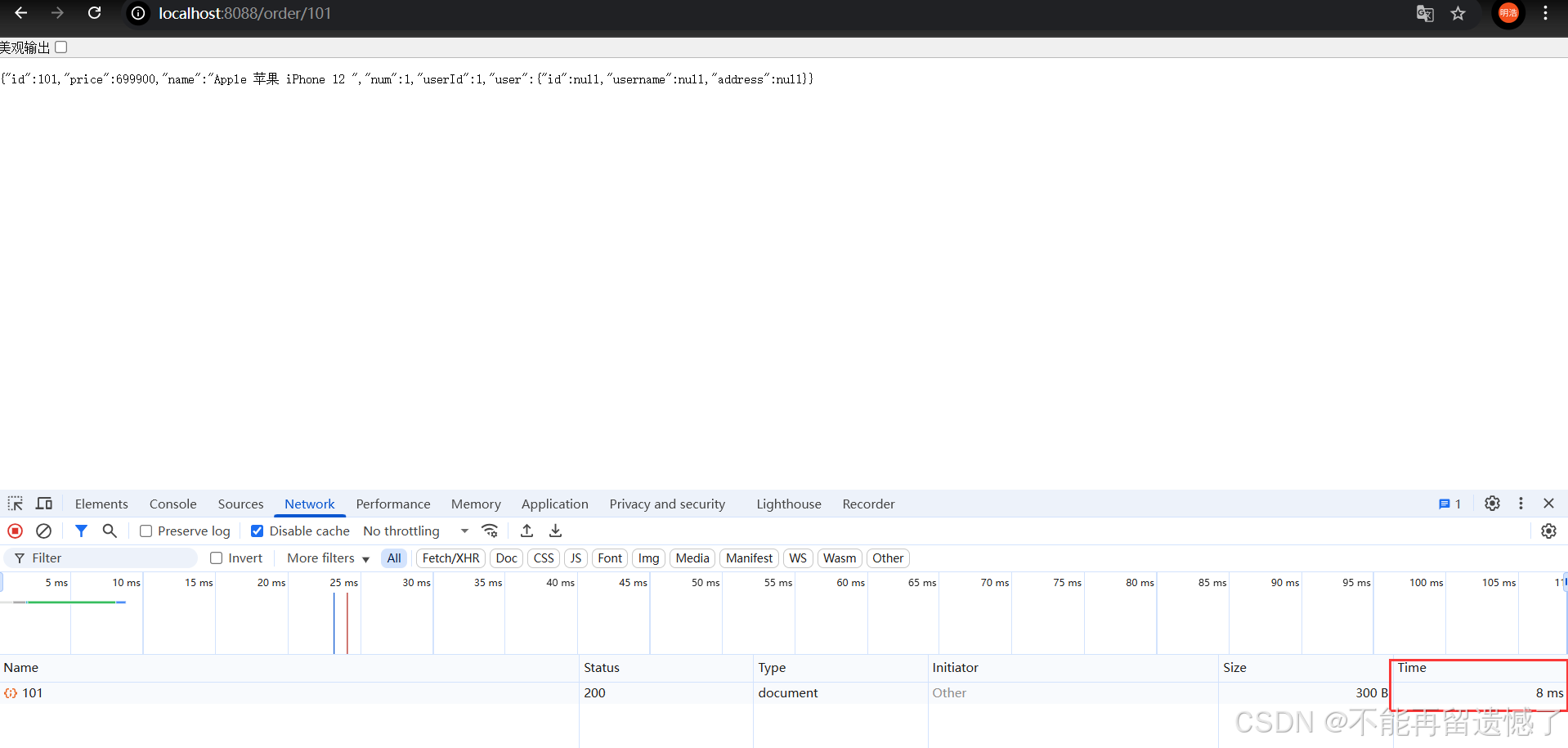
Task: Click the import HAR file upload icon
Action: (527, 531)
